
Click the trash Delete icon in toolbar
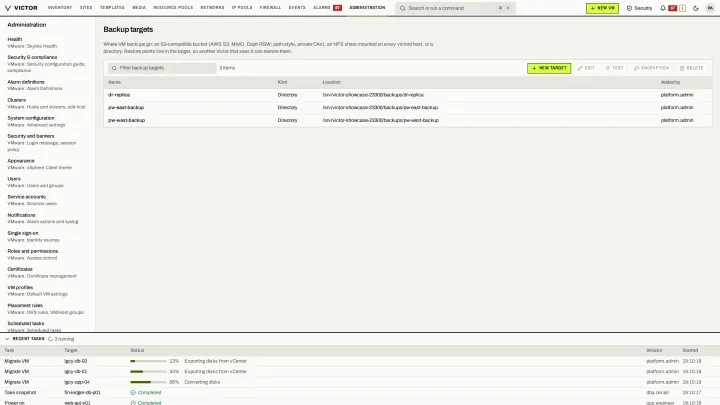click(682, 68)
